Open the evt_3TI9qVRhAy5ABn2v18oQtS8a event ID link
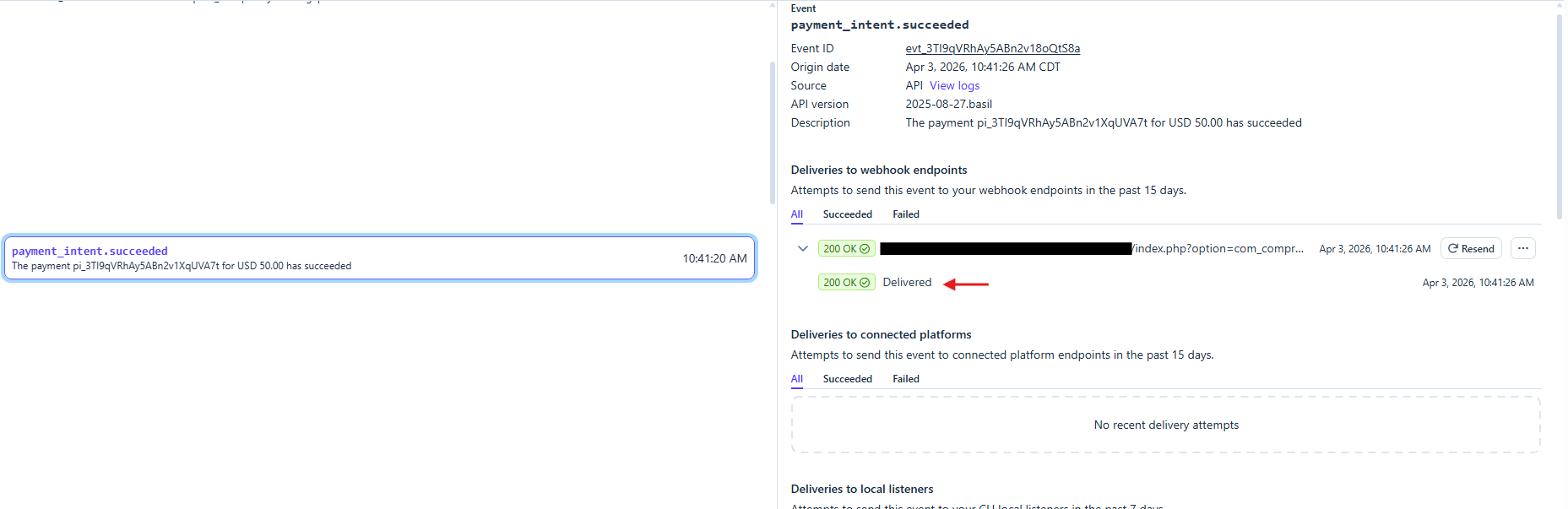 992,48
